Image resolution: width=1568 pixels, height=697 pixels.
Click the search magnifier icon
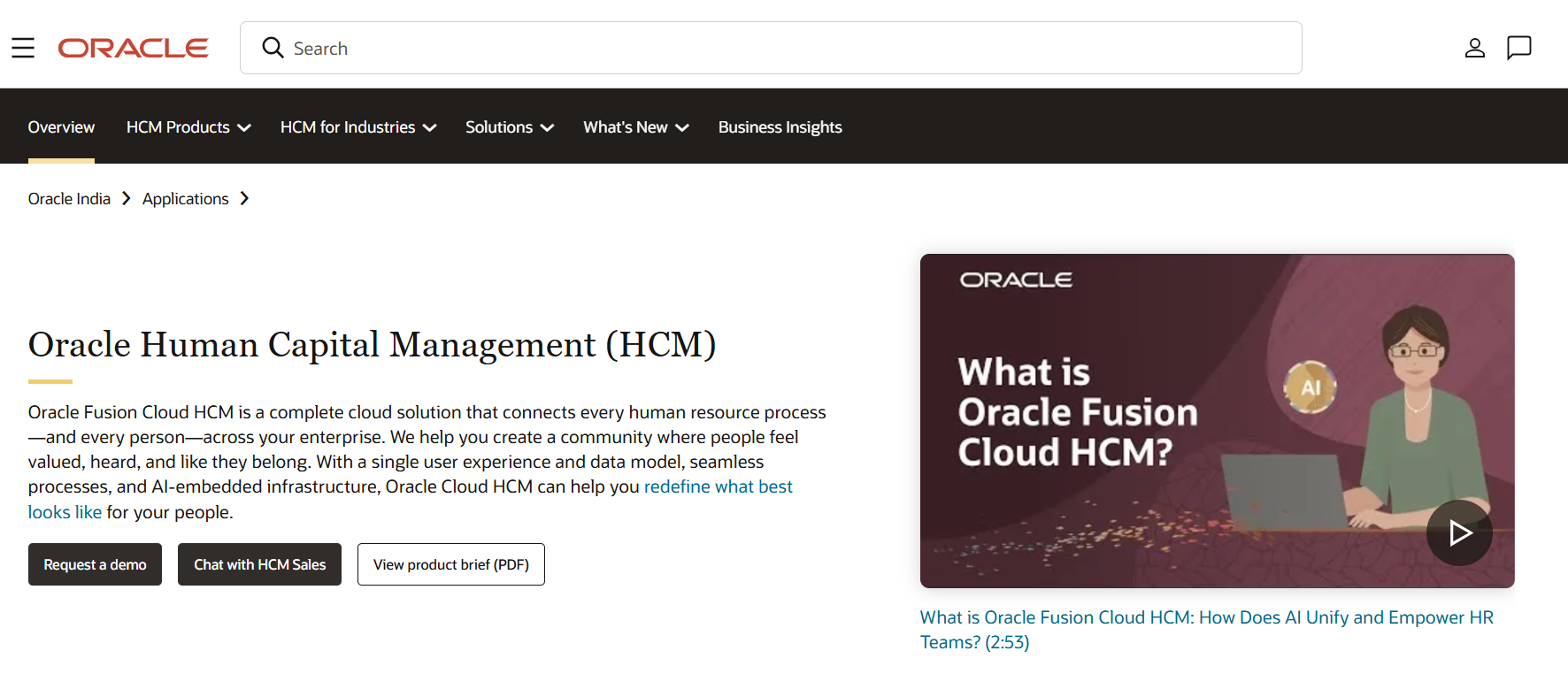point(273,48)
